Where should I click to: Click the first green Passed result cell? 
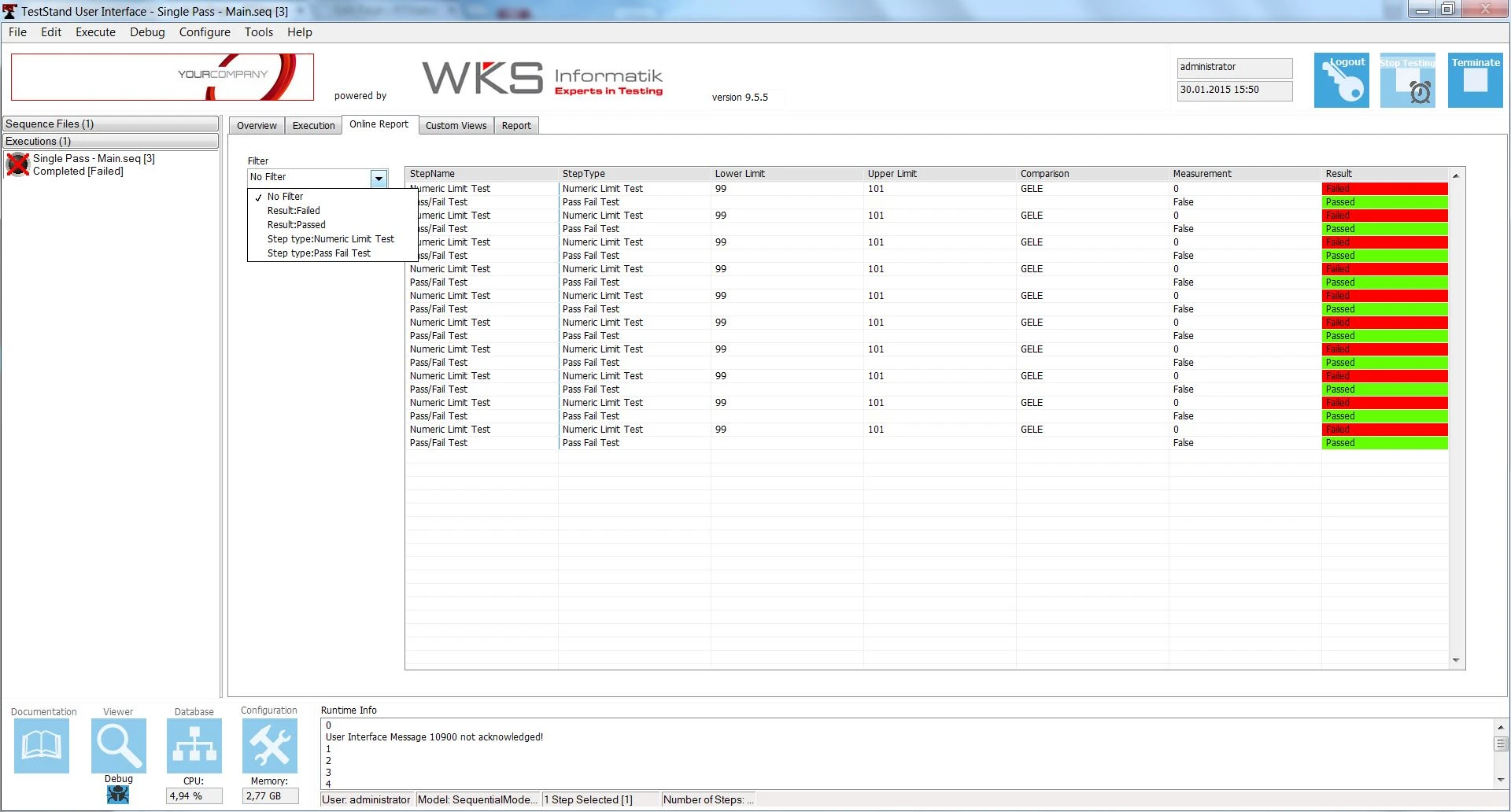[1385, 202]
